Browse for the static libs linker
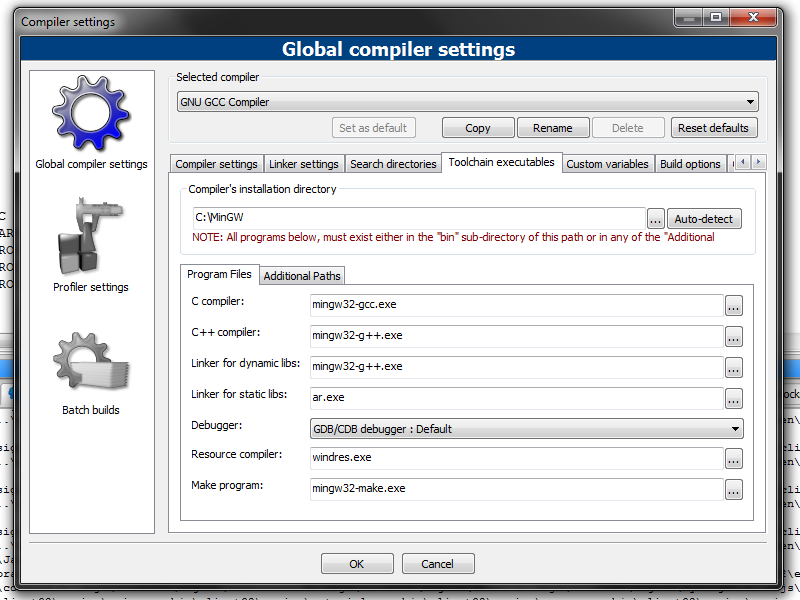The width and height of the screenshot is (800, 600). [733, 398]
